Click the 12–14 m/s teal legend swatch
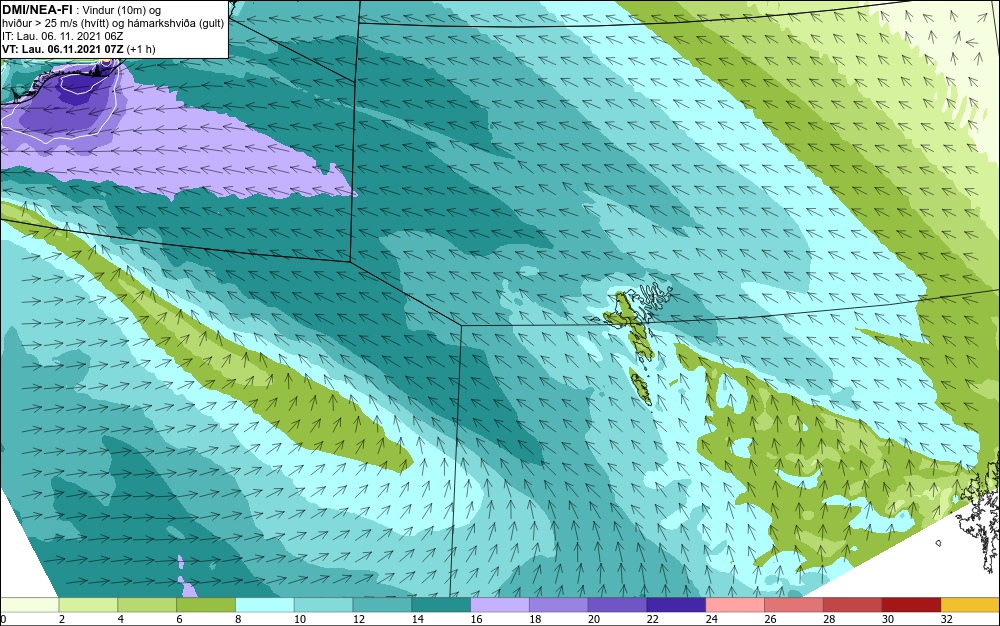This screenshot has height=626, width=1000. (x=382, y=605)
